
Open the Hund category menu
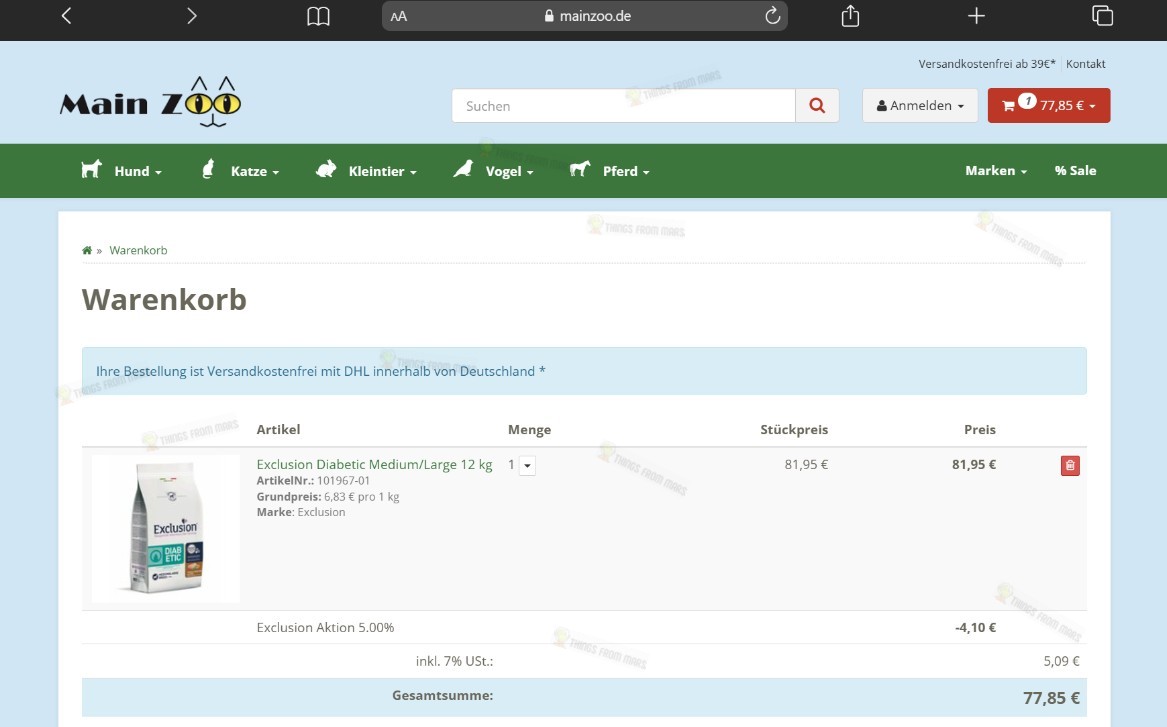(x=138, y=171)
